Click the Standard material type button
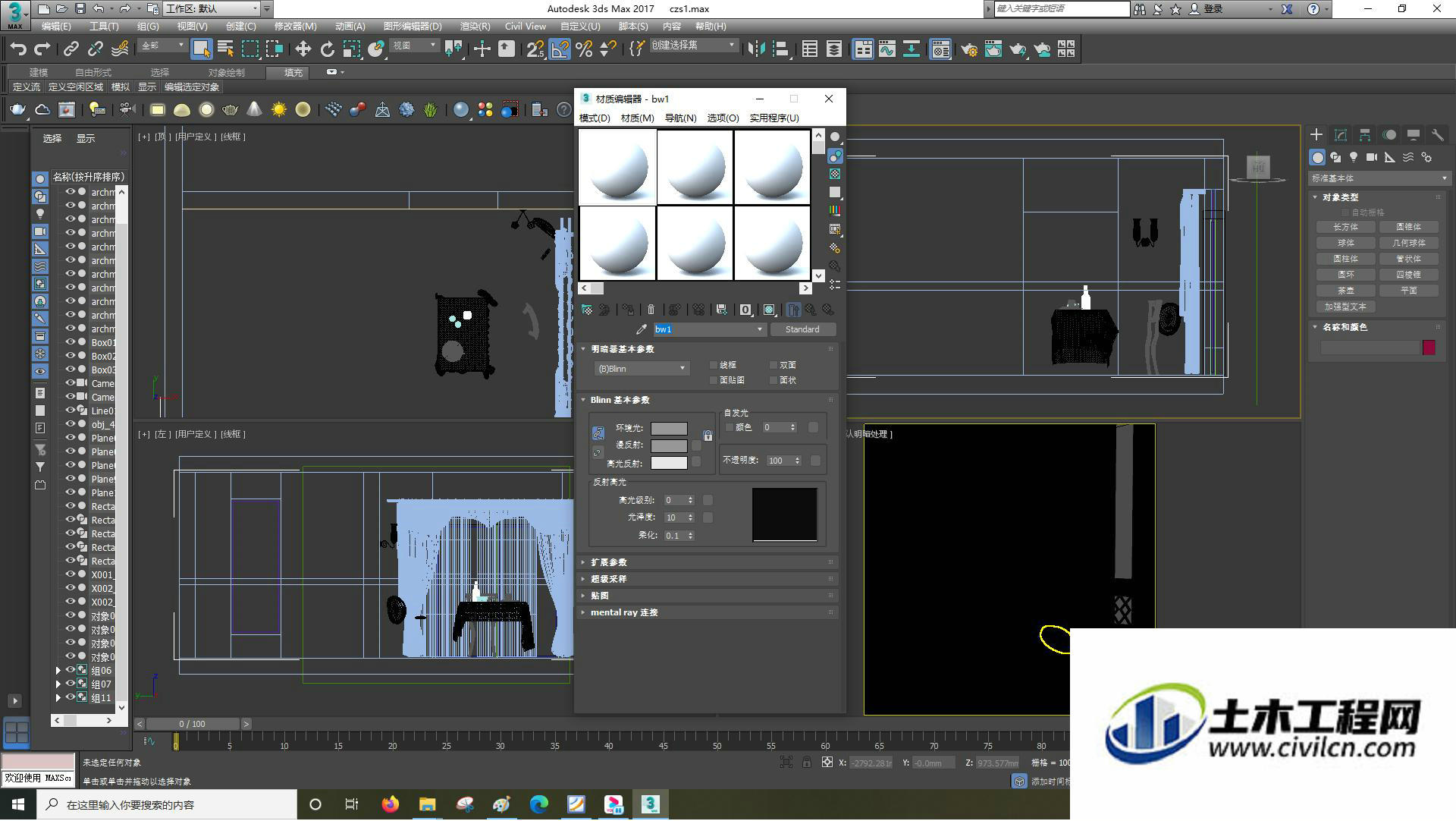The width and height of the screenshot is (1456, 821). 802,329
